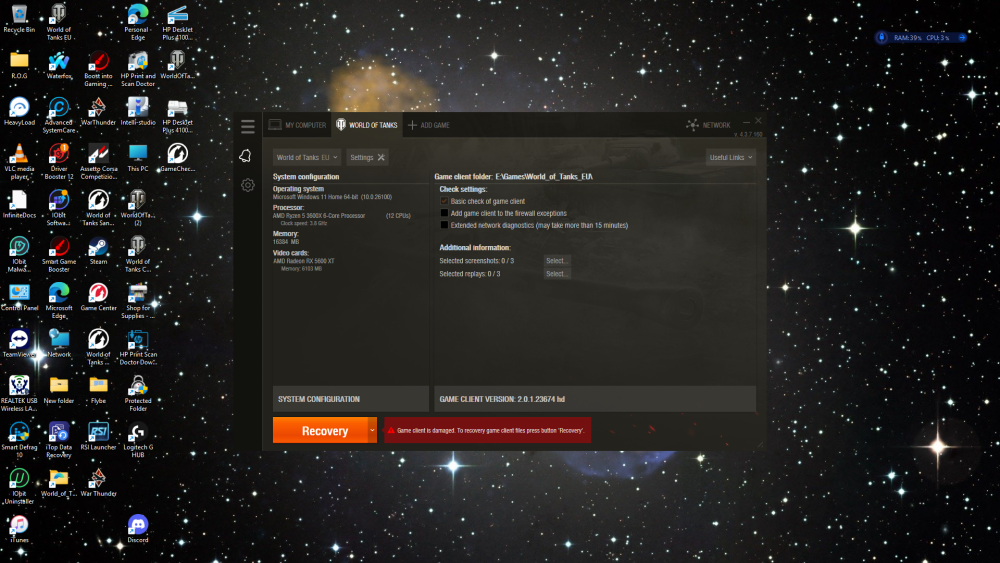Switch to the My Computer tab
Viewport: 1000px width, 563px height.
point(297,125)
